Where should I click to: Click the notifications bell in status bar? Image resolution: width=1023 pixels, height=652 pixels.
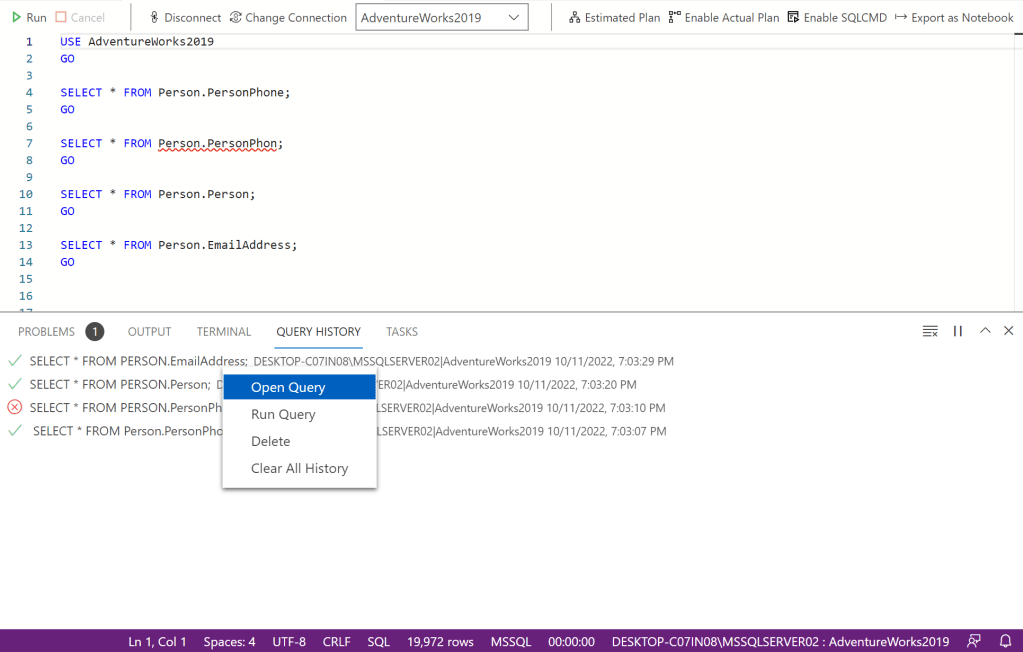click(x=1006, y=641)
